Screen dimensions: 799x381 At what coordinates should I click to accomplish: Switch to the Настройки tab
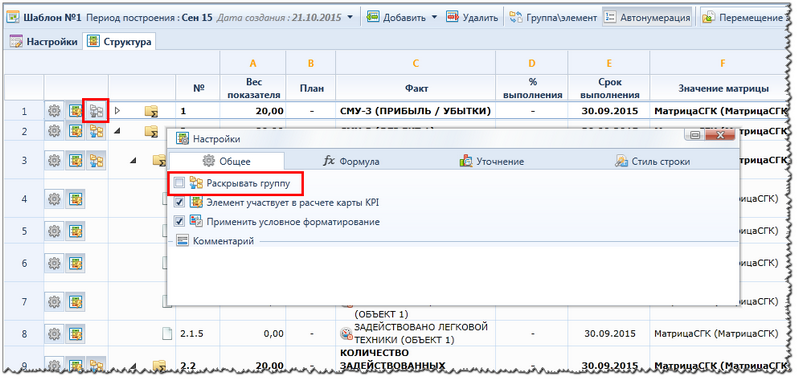coord(44,42)
